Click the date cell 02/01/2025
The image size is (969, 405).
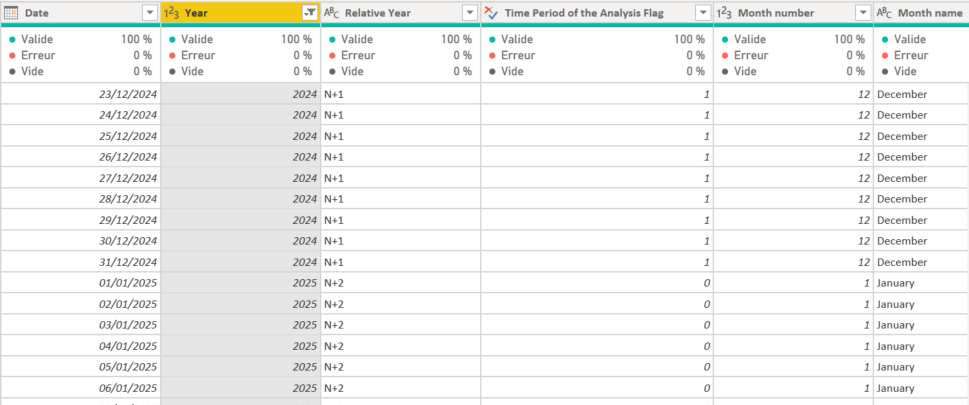(80, 304)
